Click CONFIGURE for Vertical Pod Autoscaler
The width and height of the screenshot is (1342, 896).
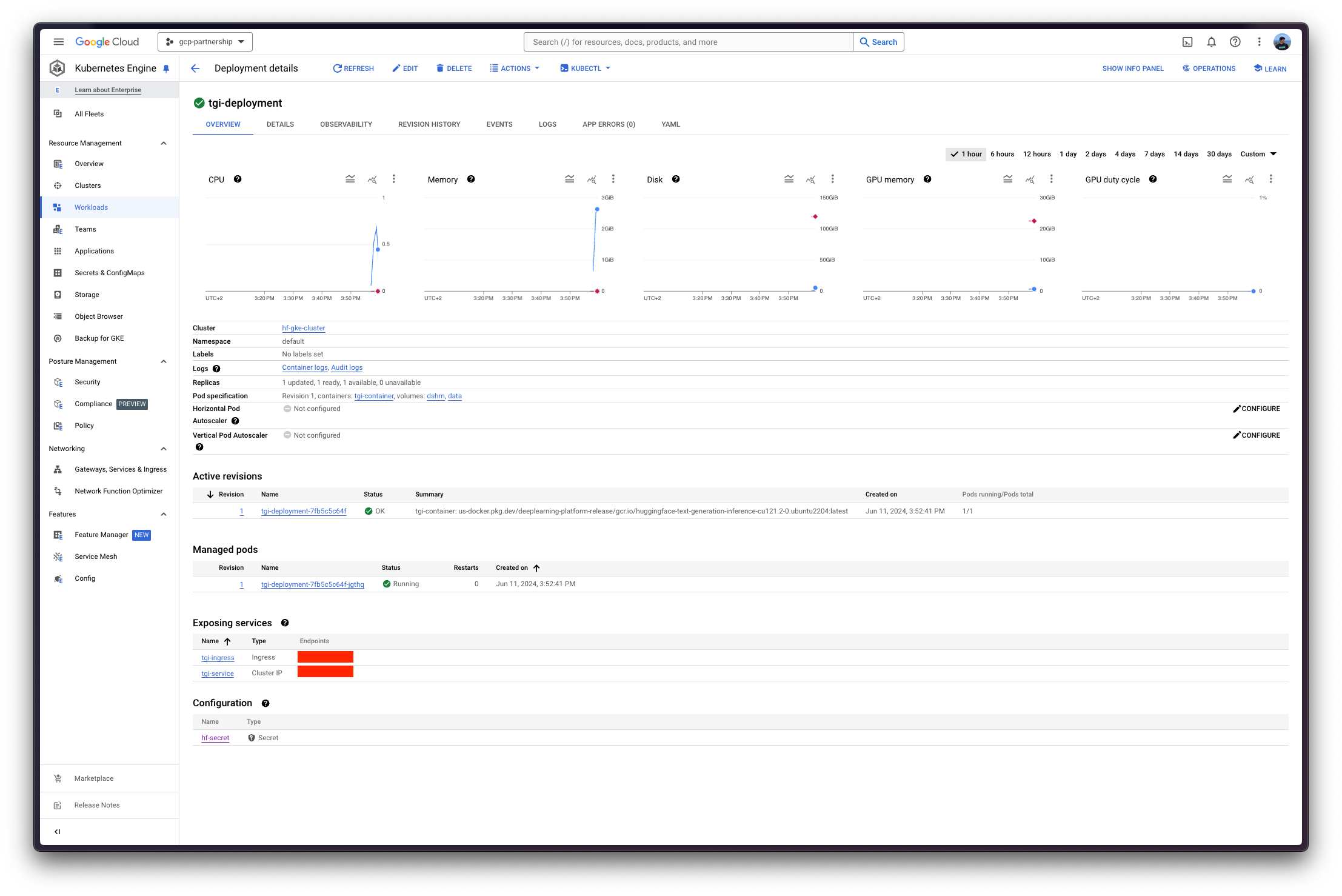[x=1256, y=435]
